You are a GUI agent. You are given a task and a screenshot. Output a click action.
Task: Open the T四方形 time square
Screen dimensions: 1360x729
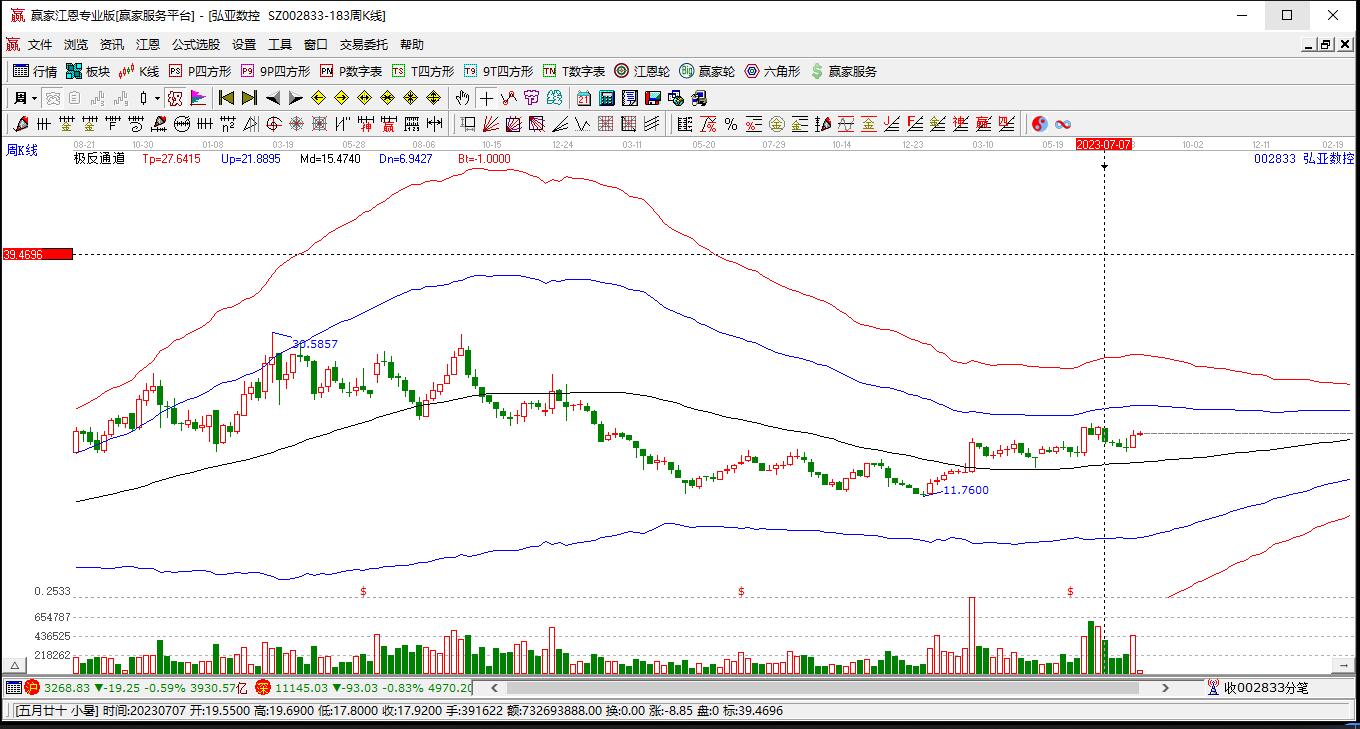point(423,71)
